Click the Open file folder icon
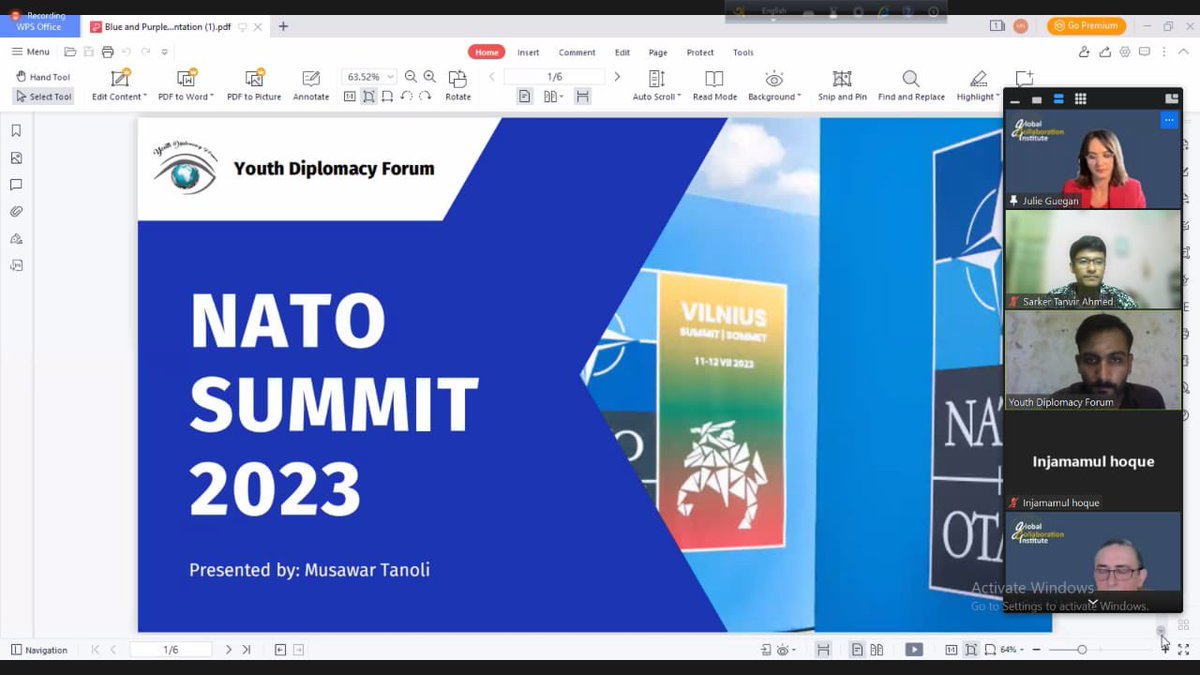 tap(70, 52)
